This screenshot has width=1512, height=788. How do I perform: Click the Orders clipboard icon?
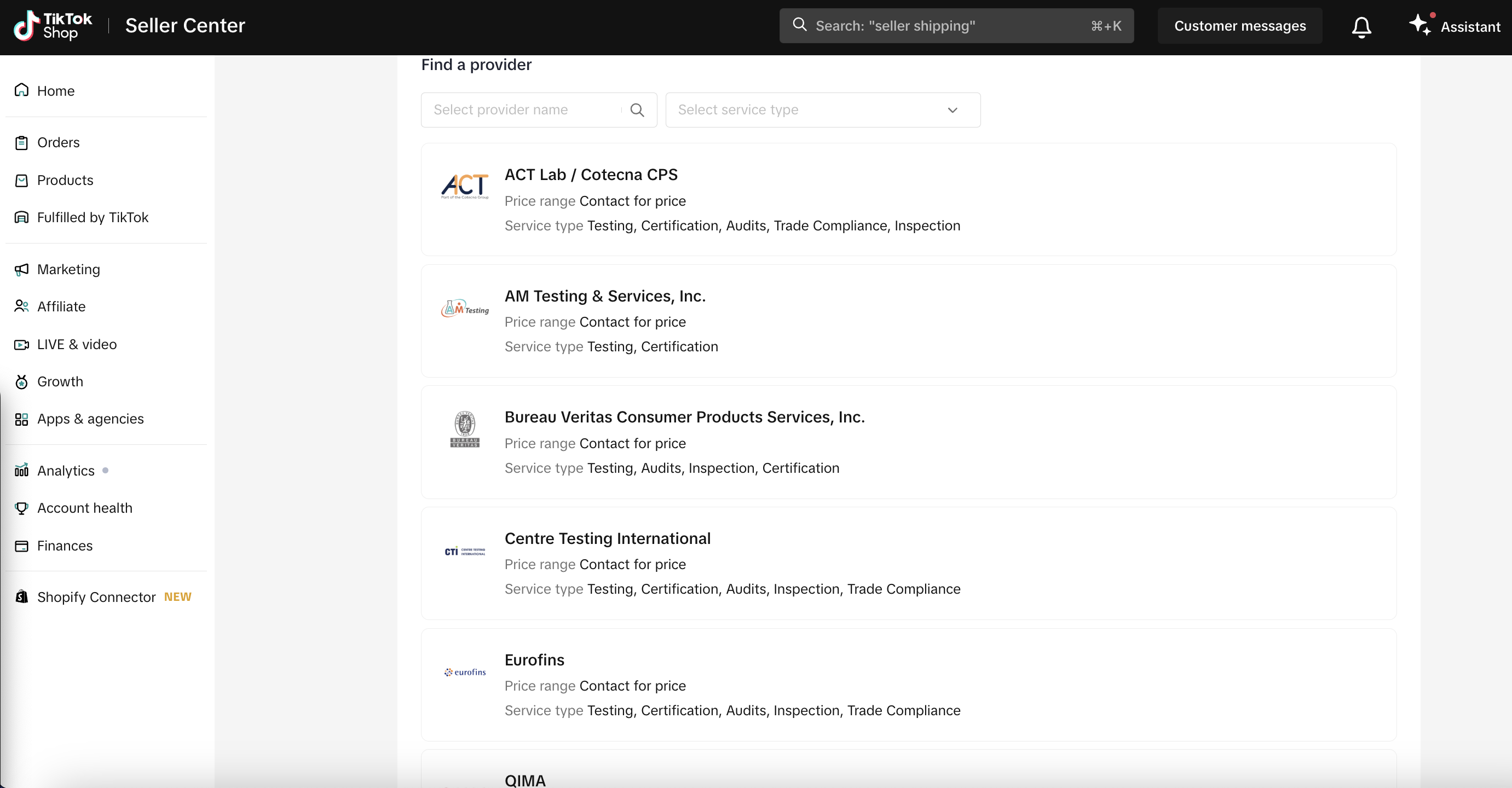(x=22, y=143)
